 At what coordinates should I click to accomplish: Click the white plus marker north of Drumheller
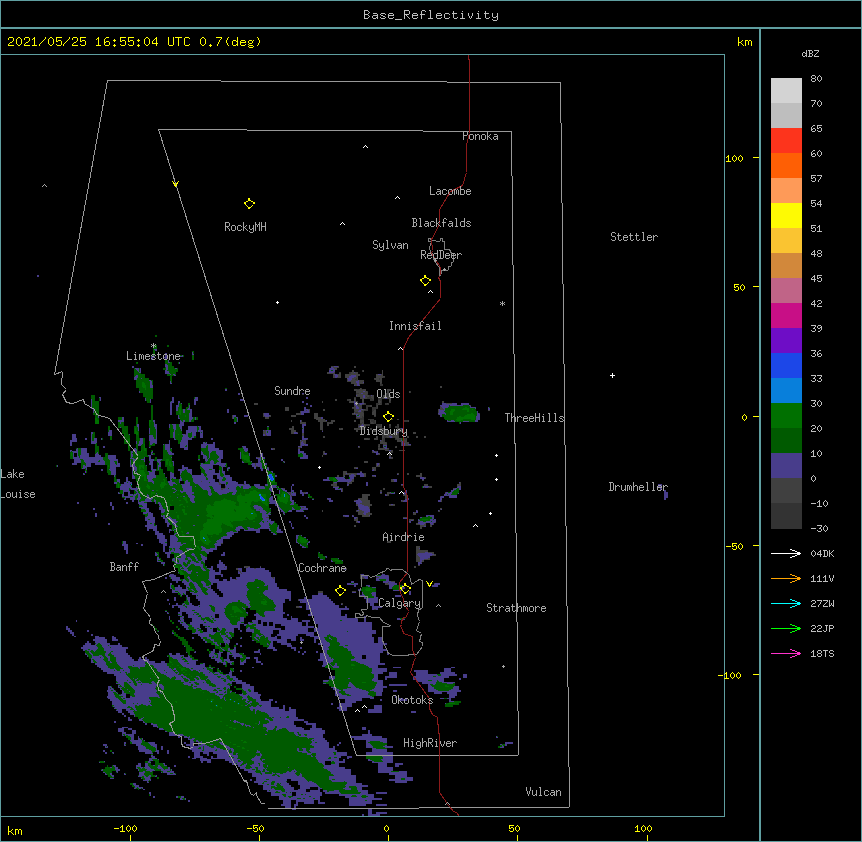click(x=612, y=375)
